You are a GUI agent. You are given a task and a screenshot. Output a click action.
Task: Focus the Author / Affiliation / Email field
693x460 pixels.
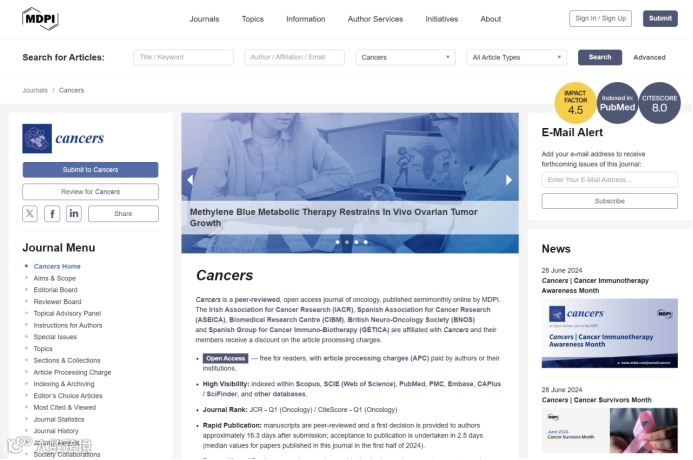pyautogui.click(x=294, y=57)
